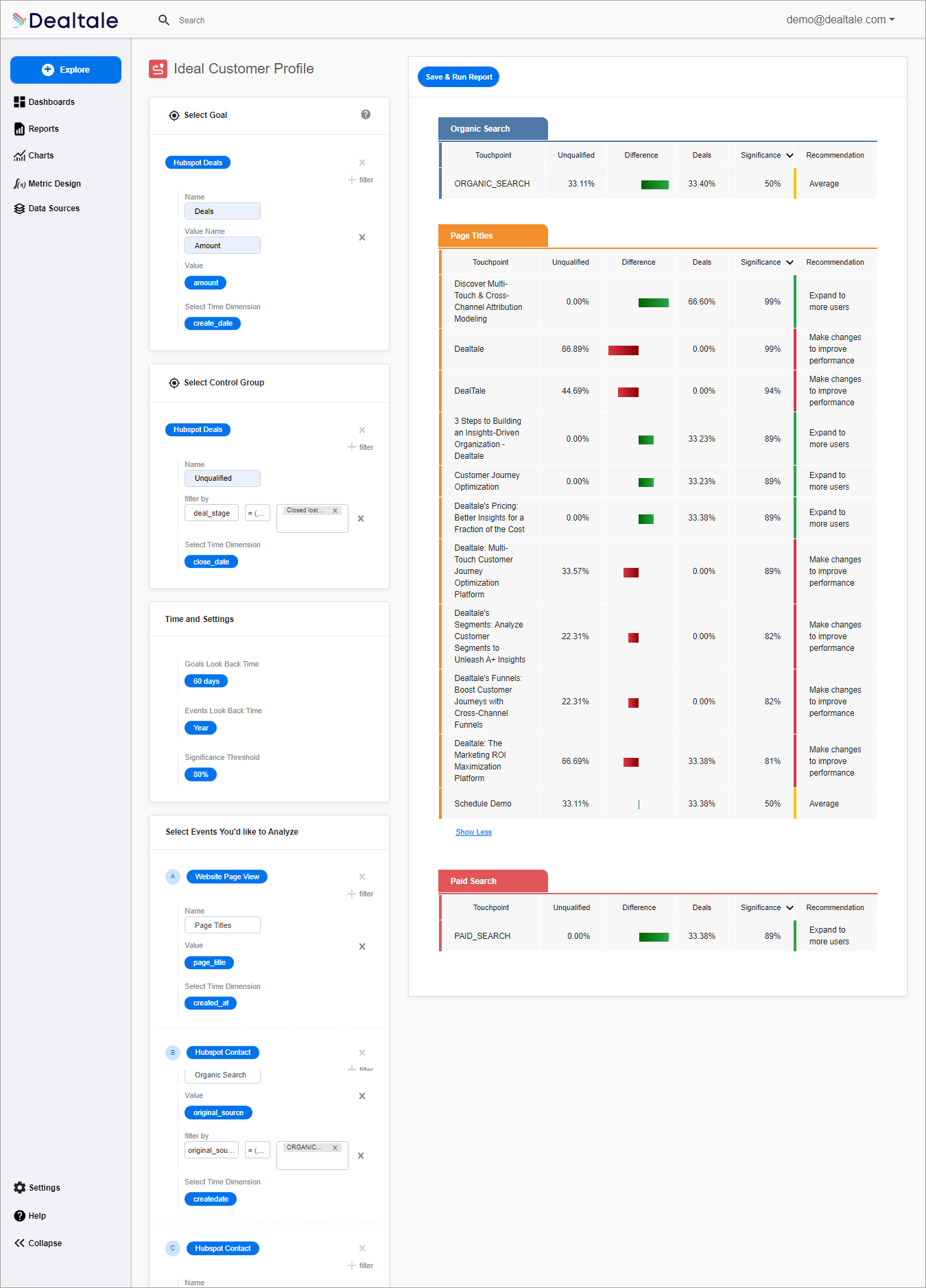
Task: Sort Organic Search by Significance arrow
Action: pyautogui.click(x=790, y=156)
